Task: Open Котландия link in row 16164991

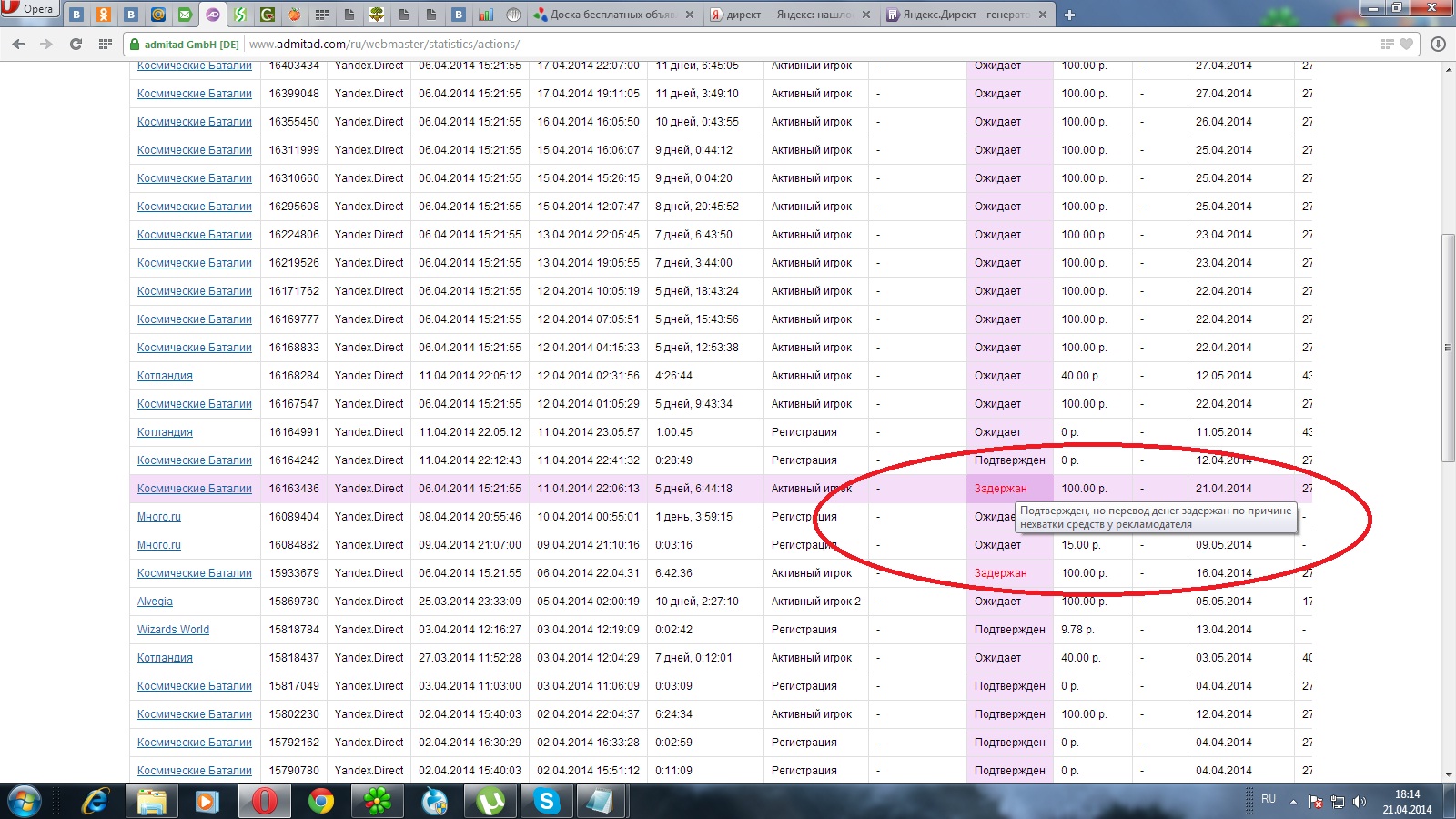Action: pyautogui.click(x=165, y=432)
